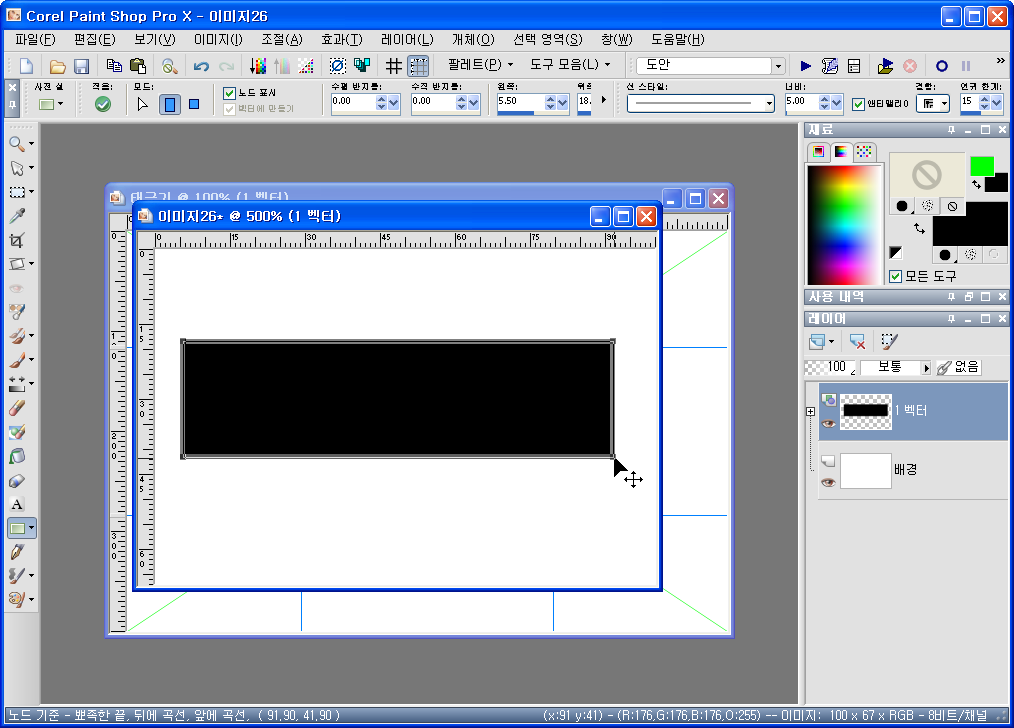
Task: Select the Dropper tool
Action: (17, 216)
